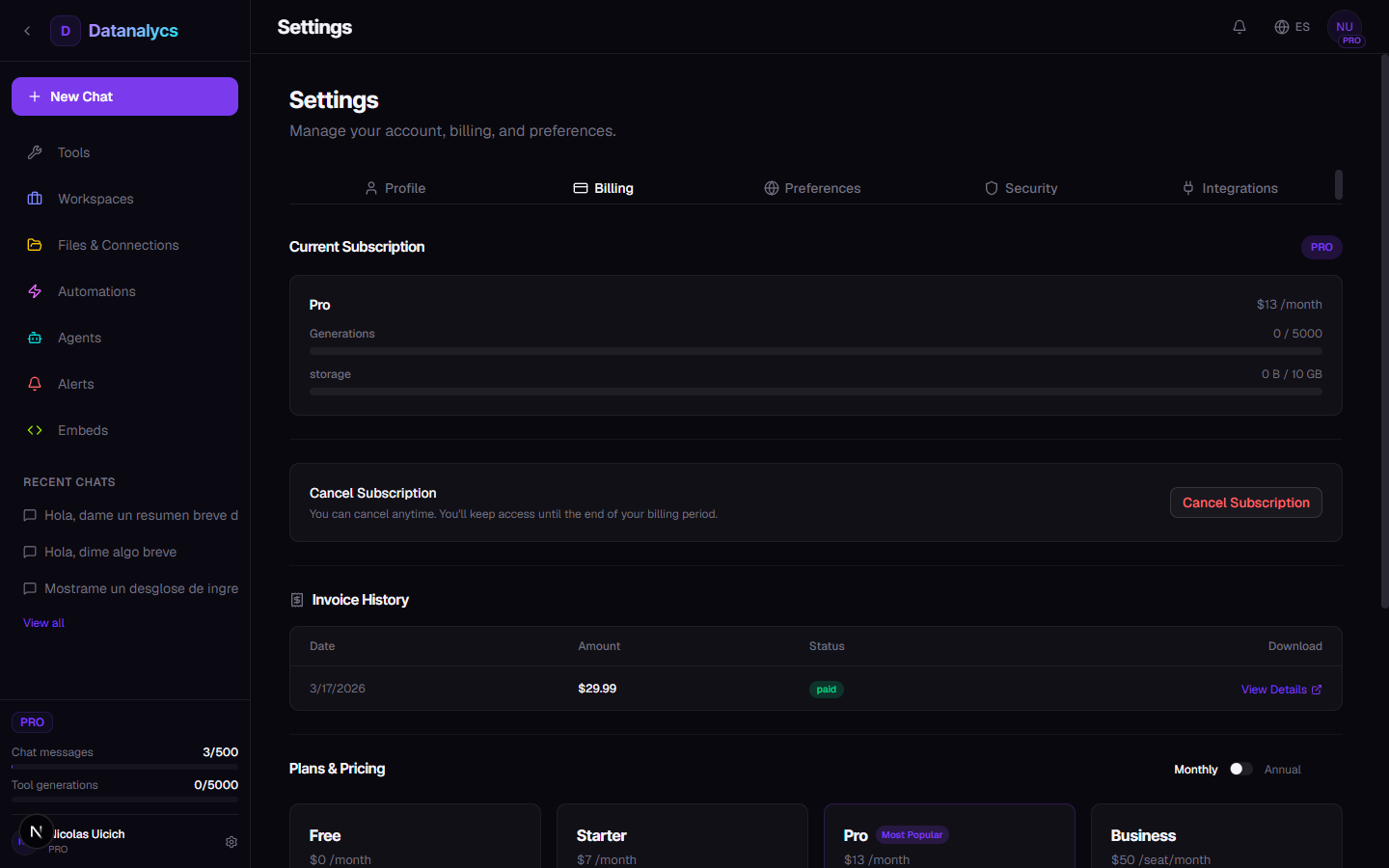Click the Cancel Subscription button

(1245, 502)
